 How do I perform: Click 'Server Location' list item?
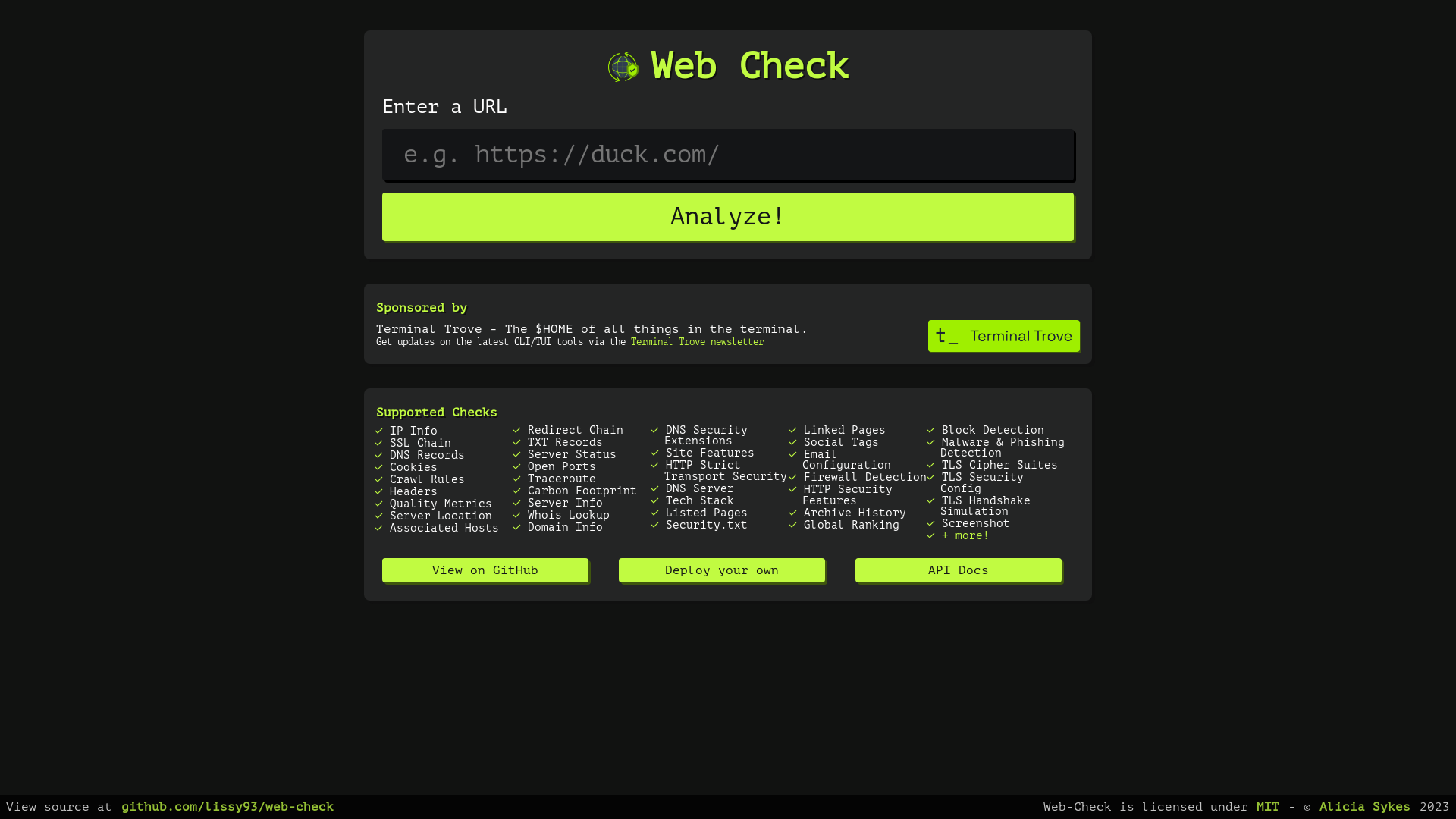pos(441,516)
